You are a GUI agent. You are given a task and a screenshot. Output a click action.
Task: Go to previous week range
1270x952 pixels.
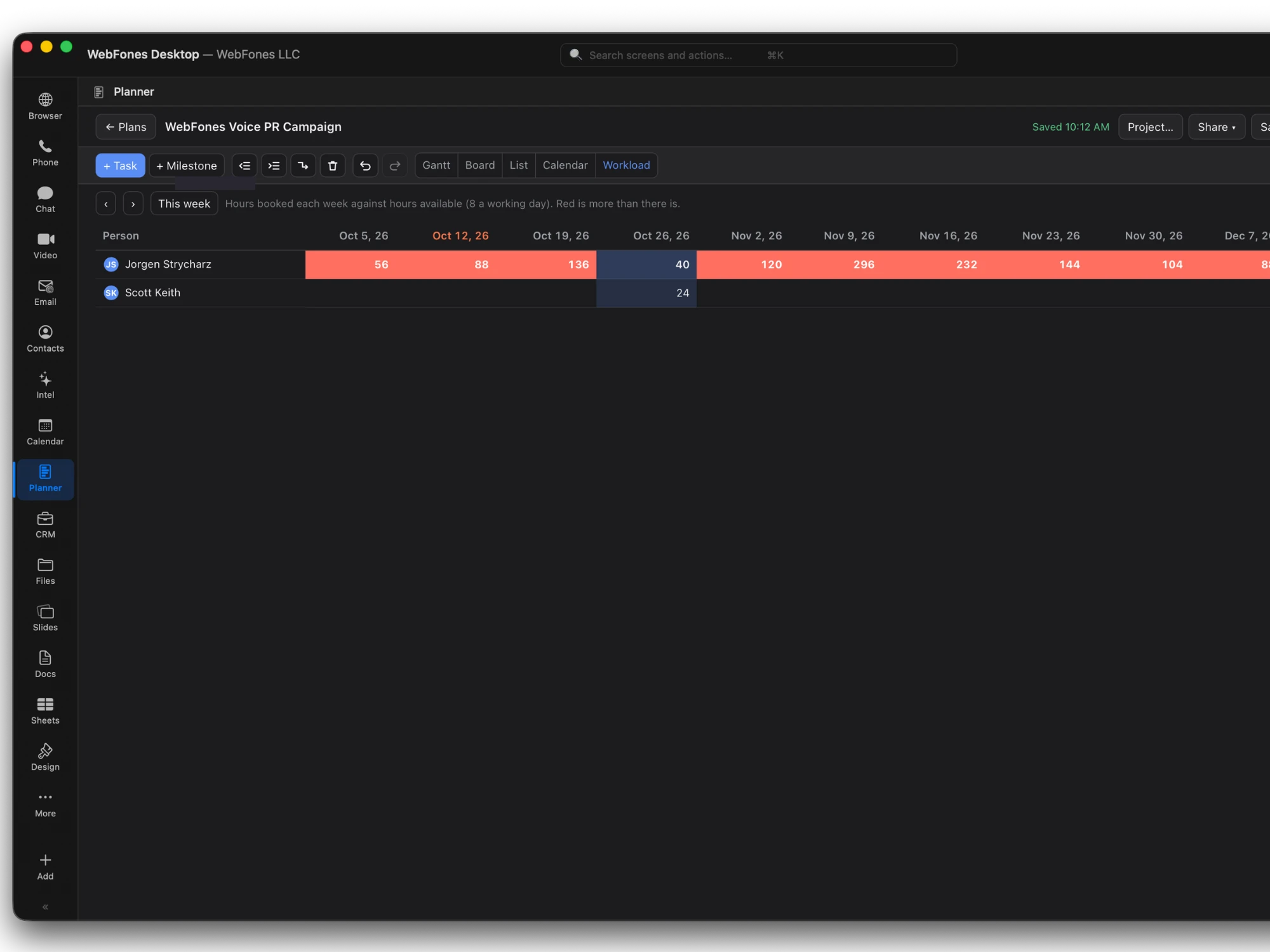pos(106,204)
